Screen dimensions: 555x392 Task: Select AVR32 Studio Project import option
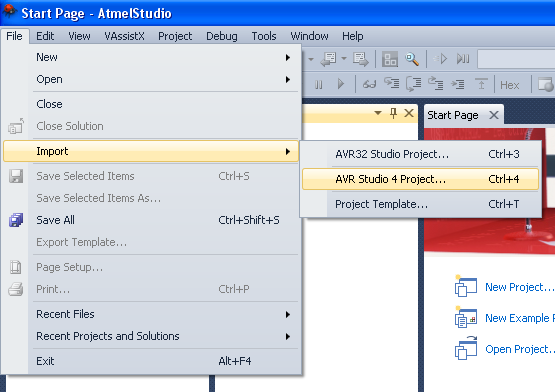(x=420, y=154)
